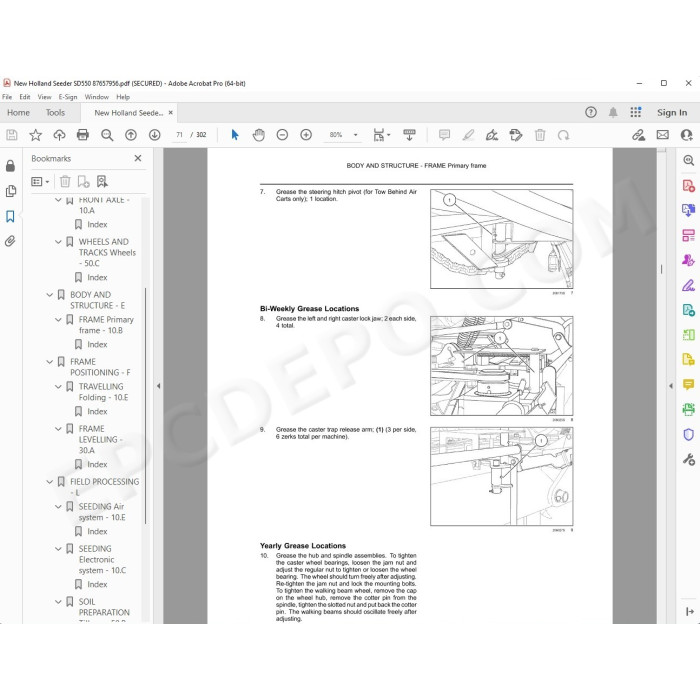Screen dimensions: 700x700
Task: Toggle the Bookmarks sidebar icon
Action: point(10,217)
